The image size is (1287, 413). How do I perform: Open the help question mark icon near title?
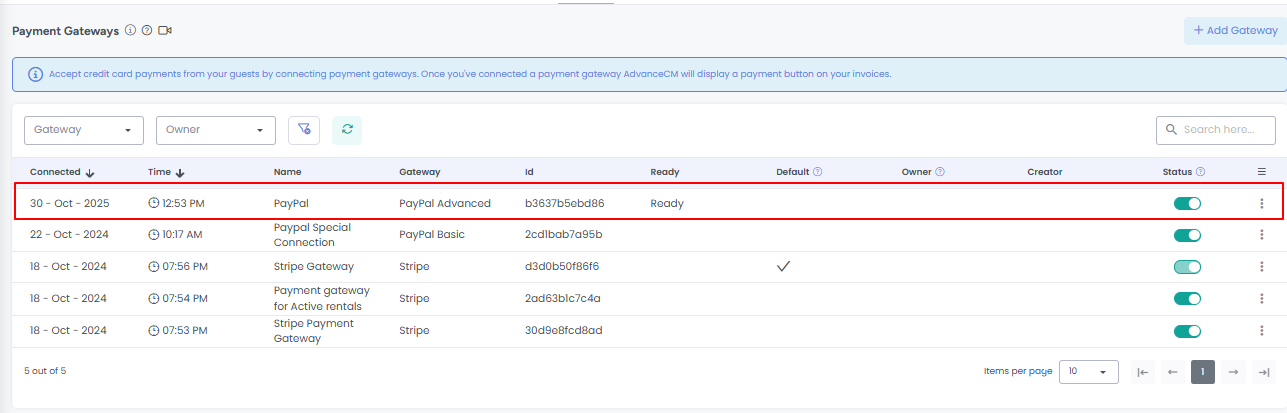point(147,30)
